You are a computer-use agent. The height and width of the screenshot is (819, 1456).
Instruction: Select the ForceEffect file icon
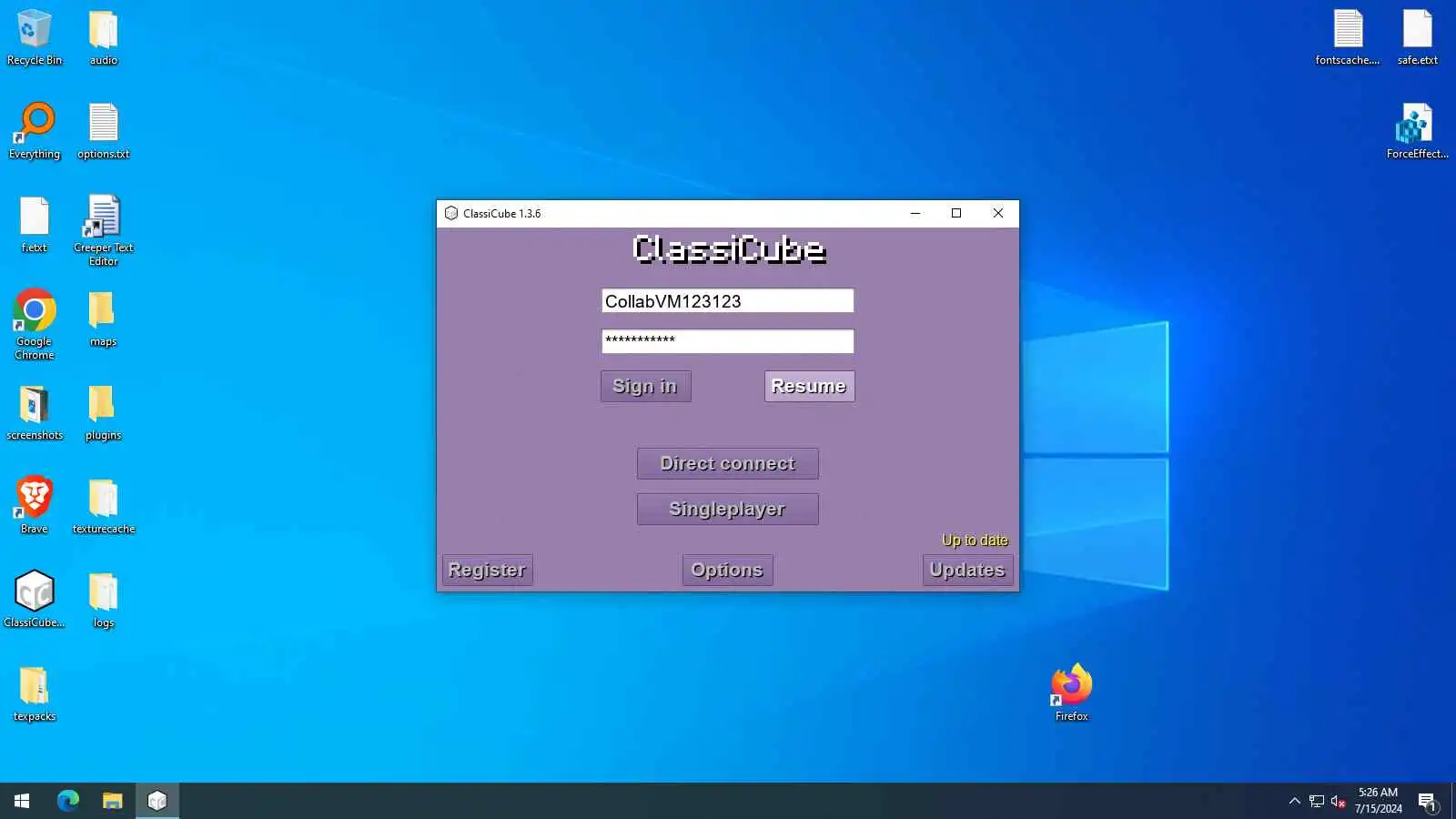(1417, 131)
